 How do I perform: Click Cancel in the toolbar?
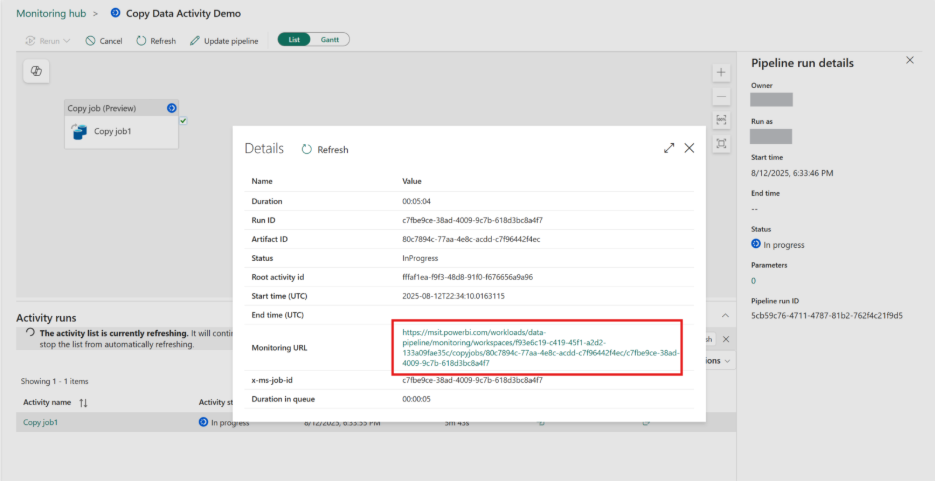click(104, 41)
